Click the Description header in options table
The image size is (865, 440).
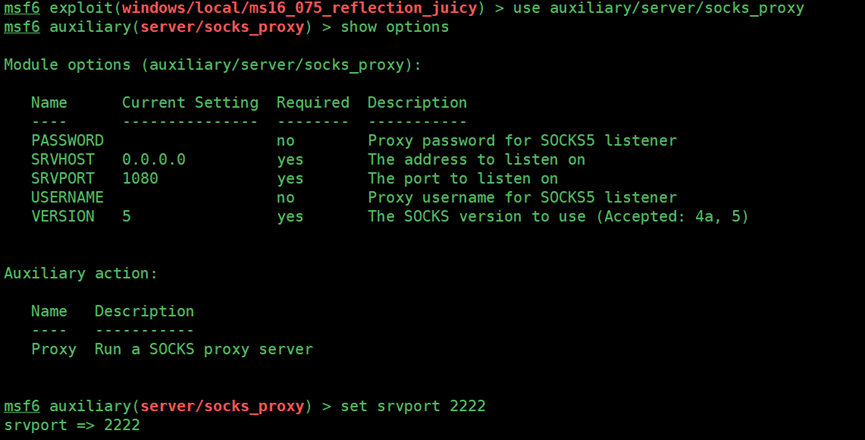[x=417, y=103]
